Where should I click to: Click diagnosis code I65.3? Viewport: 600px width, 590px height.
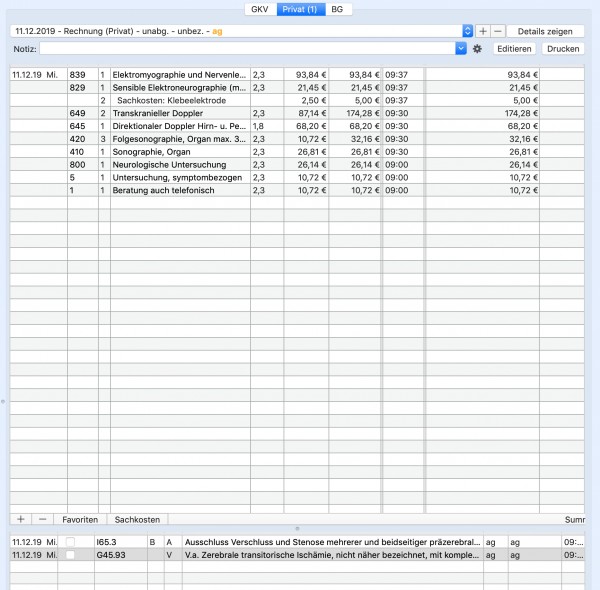pos(106,542)
